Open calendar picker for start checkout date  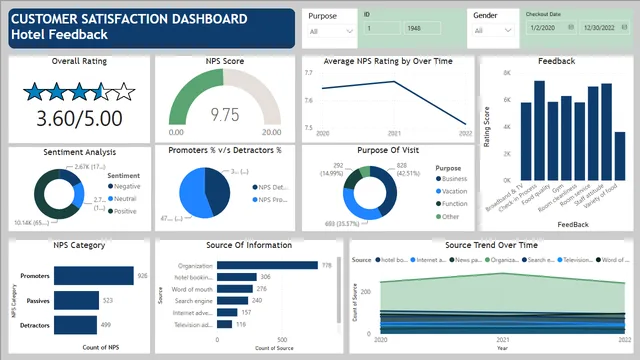tap(571, 27)
